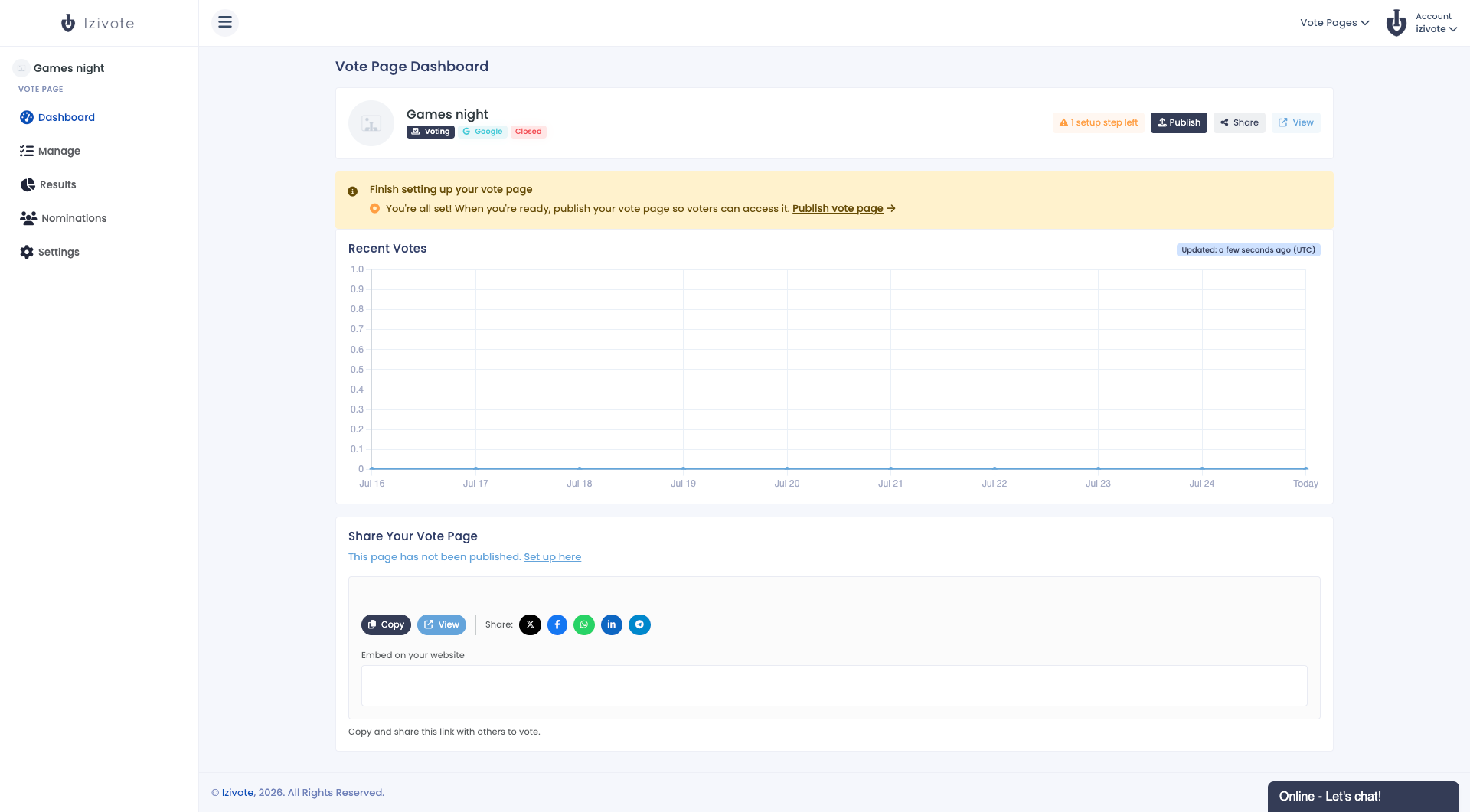This screenshot has height=812, width=1470.
Task: Click the Games night placeholder image thumbnail
Action: pyautogui.click(x=371, y=123)
